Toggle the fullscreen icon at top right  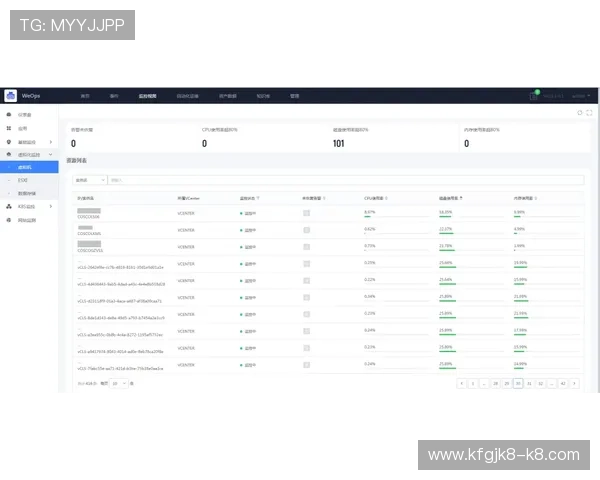(590, 113)
